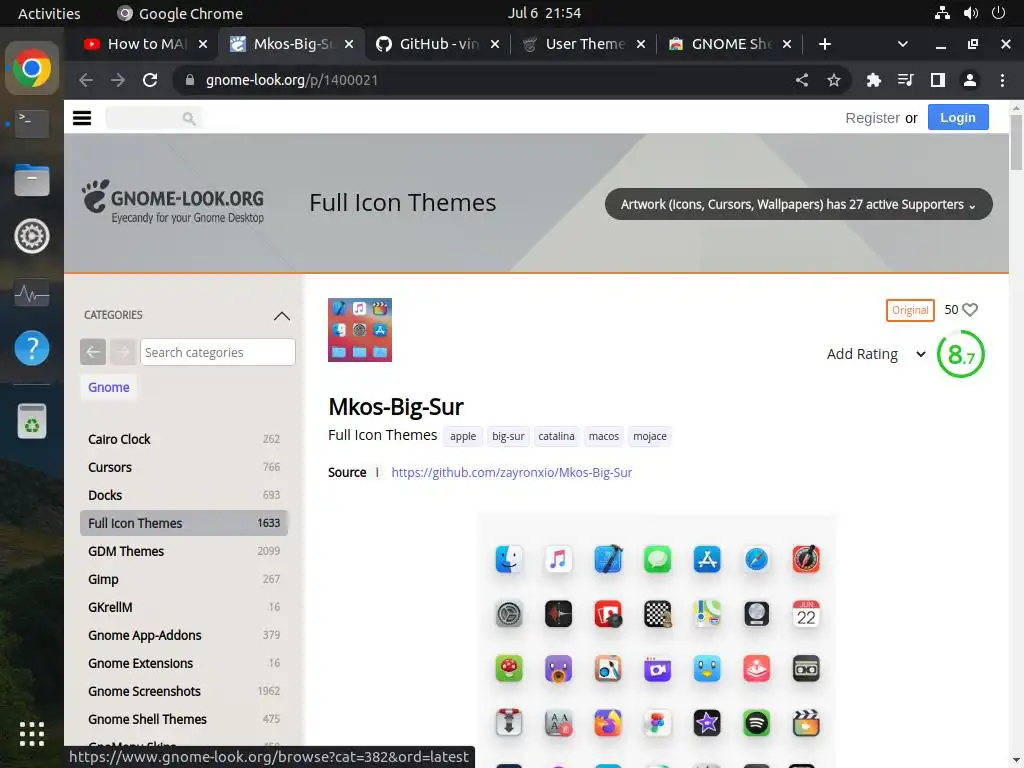Click the 8.7 rating score circle

[961, 354]
